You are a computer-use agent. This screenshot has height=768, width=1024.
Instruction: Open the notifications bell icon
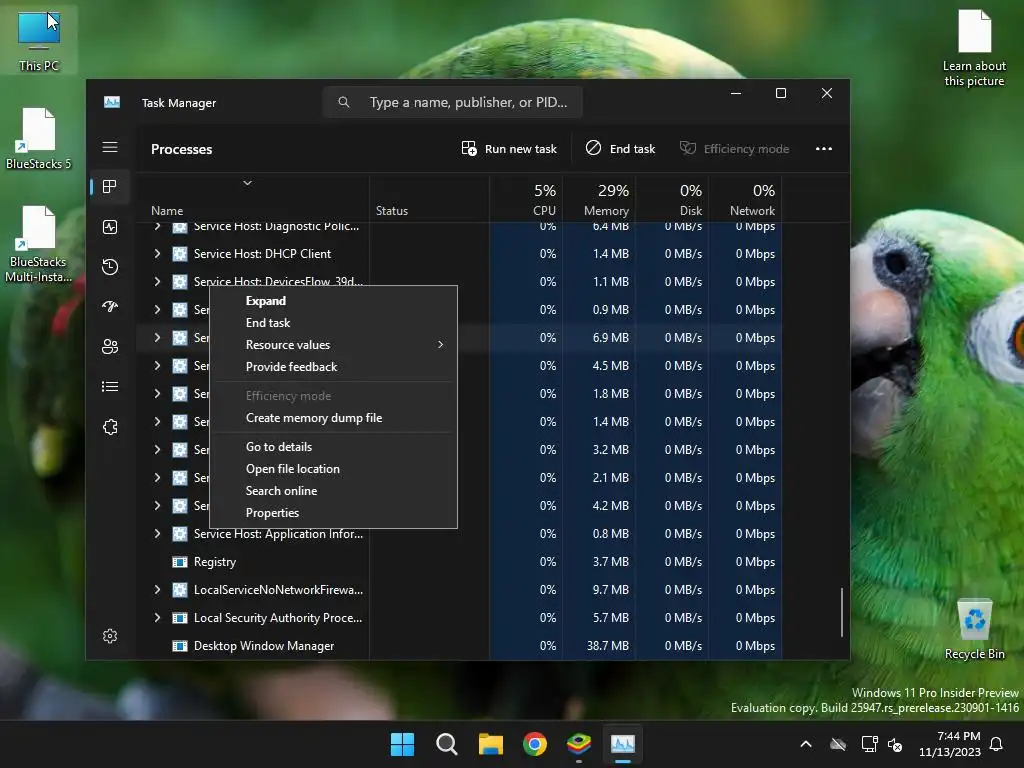[x=997, y=744]
